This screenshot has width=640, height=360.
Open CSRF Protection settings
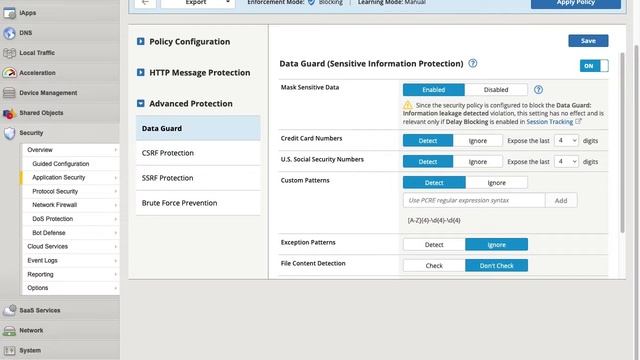tap(198, 153)
